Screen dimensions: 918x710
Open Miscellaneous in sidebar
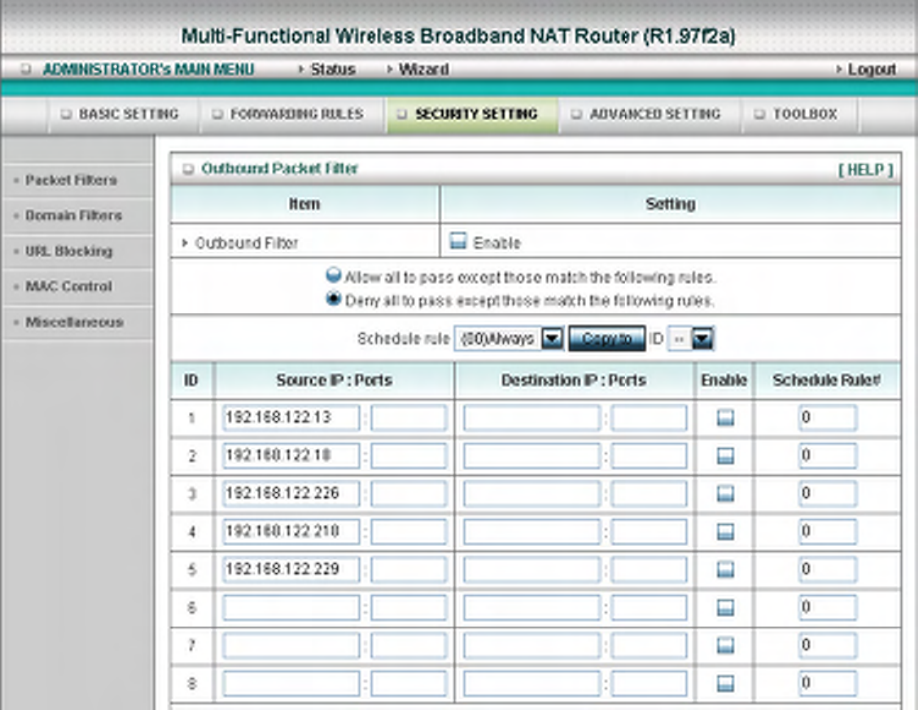pos(74,322)
